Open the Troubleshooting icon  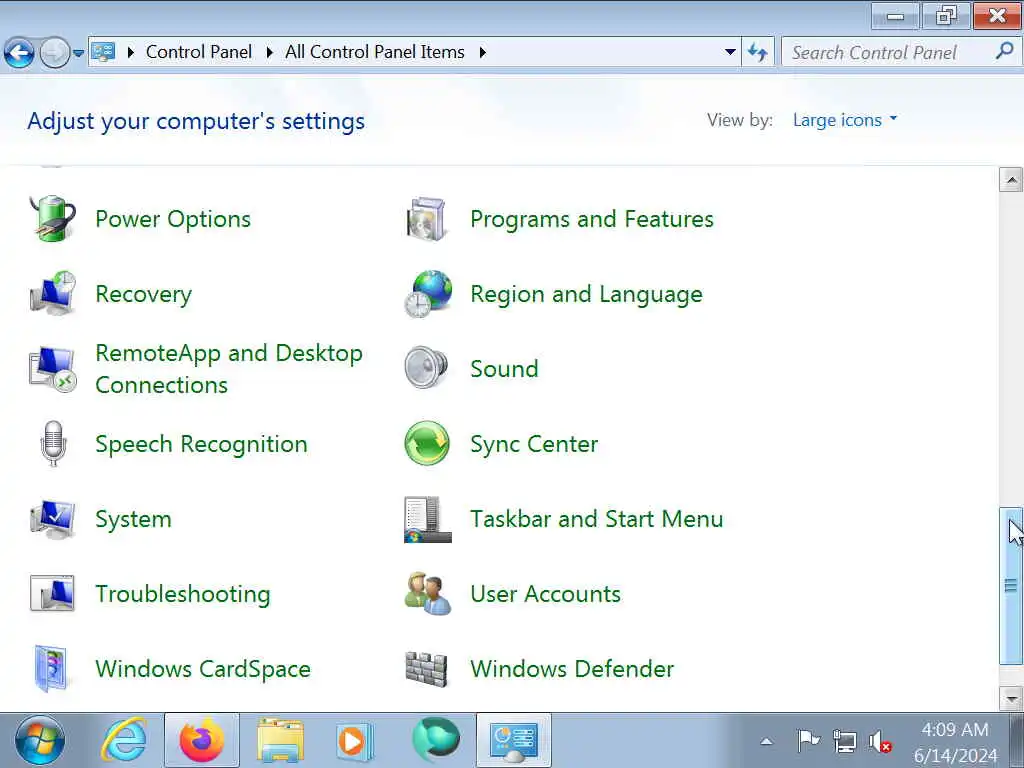click(52, 594)
